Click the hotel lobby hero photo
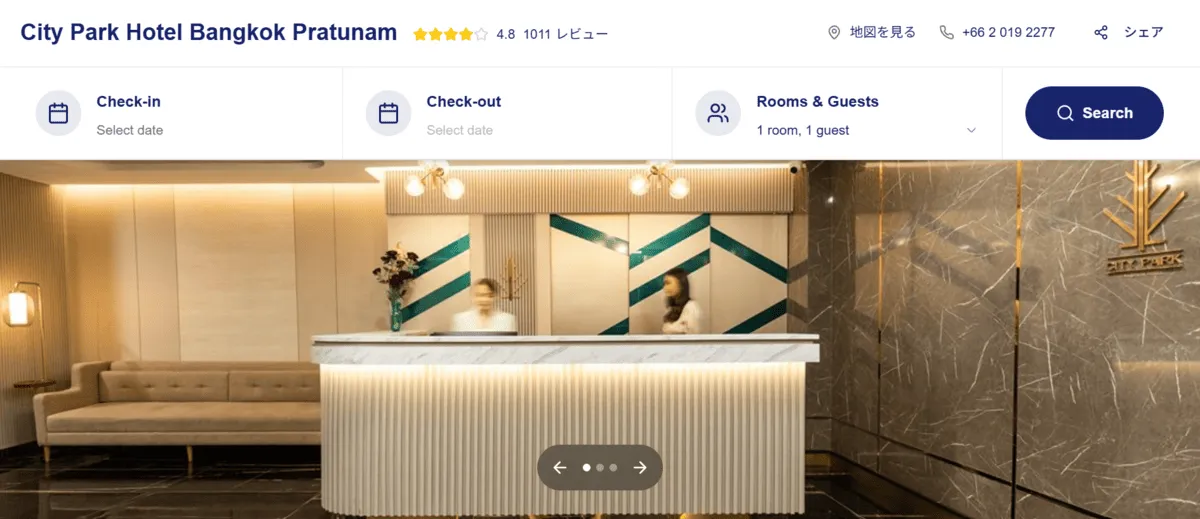The width and height of the screenshot is (1200, 519). (x=600, y=340)
